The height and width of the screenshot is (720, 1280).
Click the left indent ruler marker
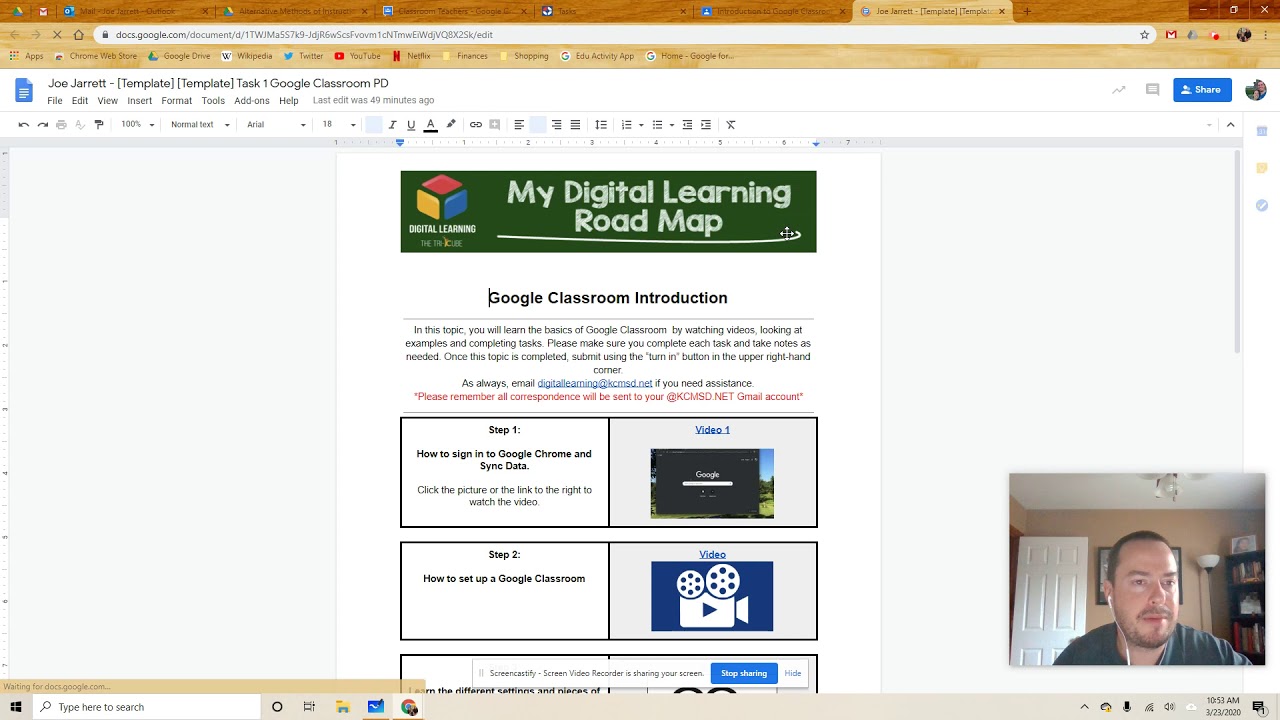point(400,143)
